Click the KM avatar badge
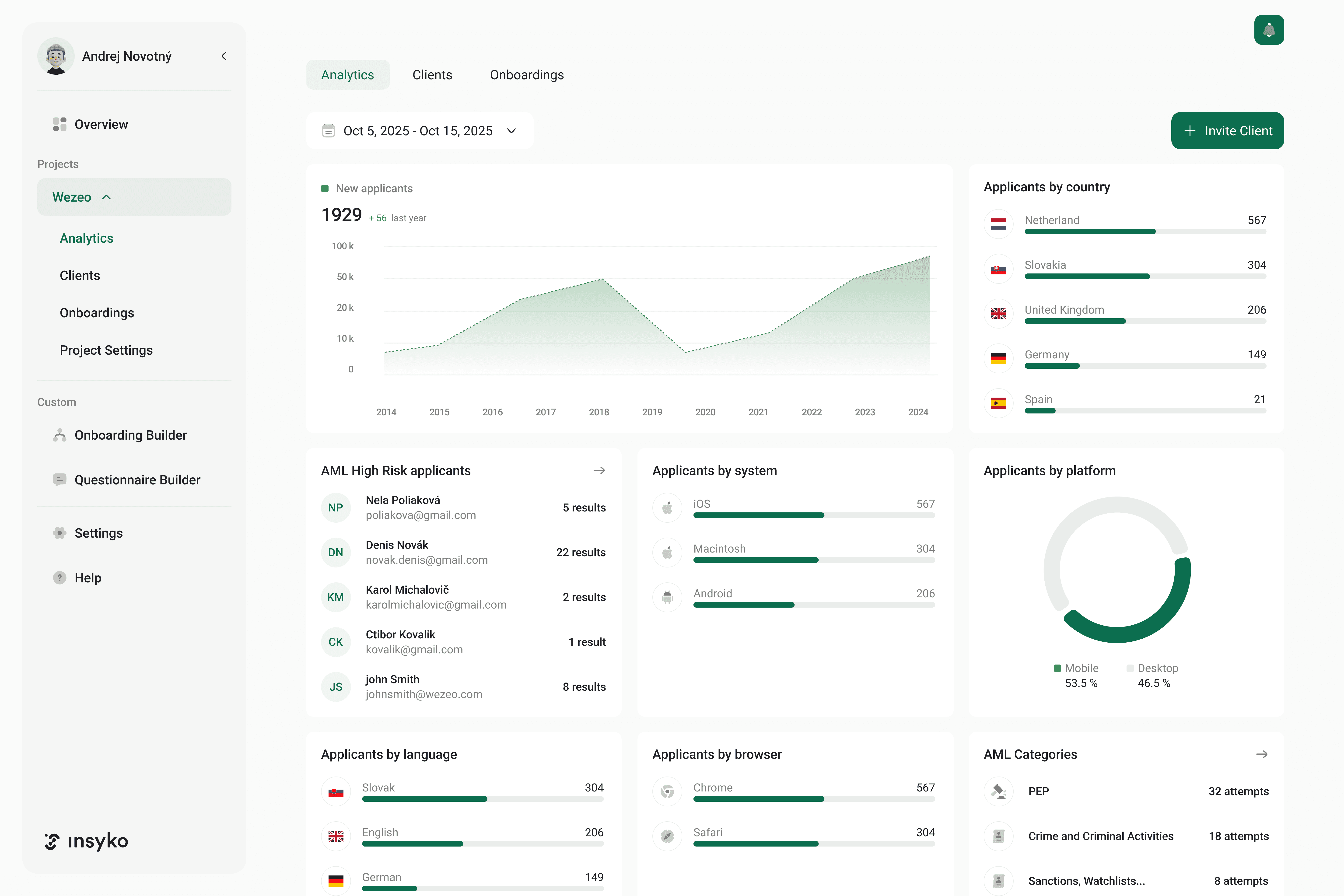This screenshot has height=896, width=1344. [x=336, y=597]
